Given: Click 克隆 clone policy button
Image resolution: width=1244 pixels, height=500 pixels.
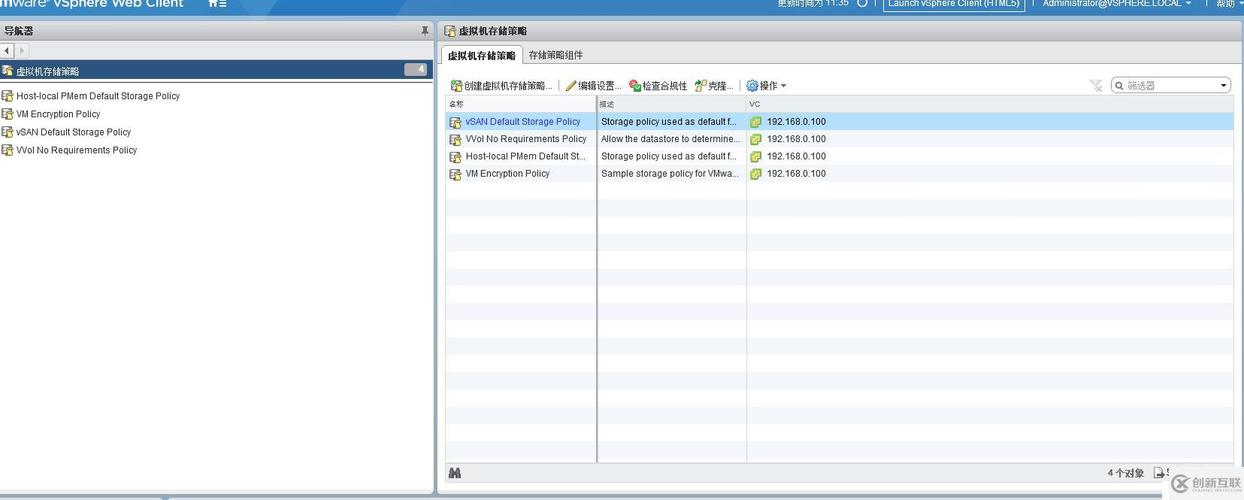Looking at the screenshot, I should [x=714, y=86].
